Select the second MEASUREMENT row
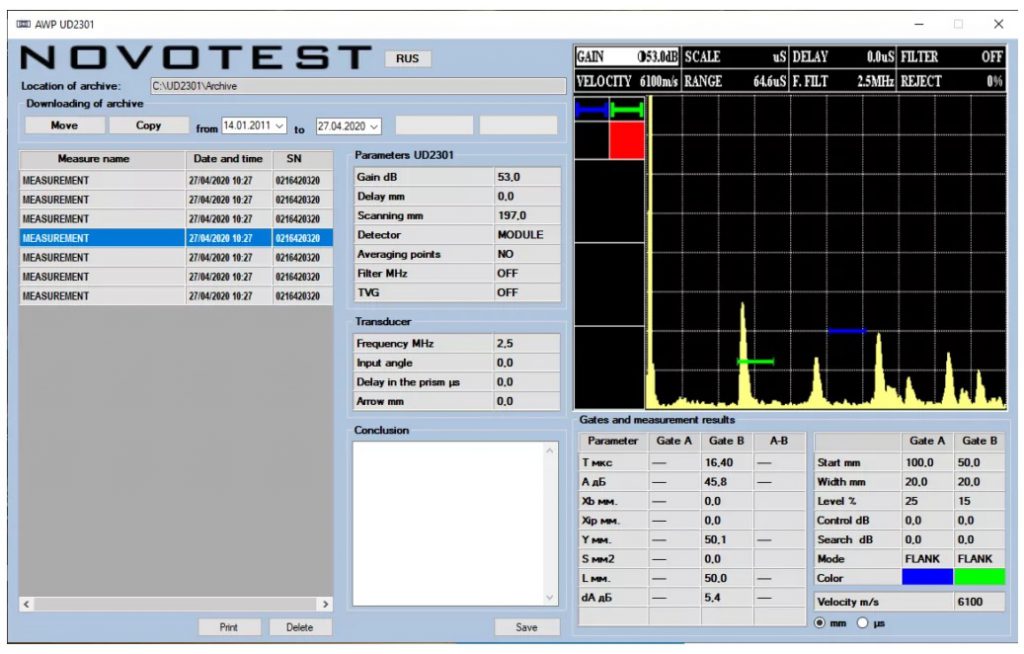The image size is (1024, 654). pos(176,199)
